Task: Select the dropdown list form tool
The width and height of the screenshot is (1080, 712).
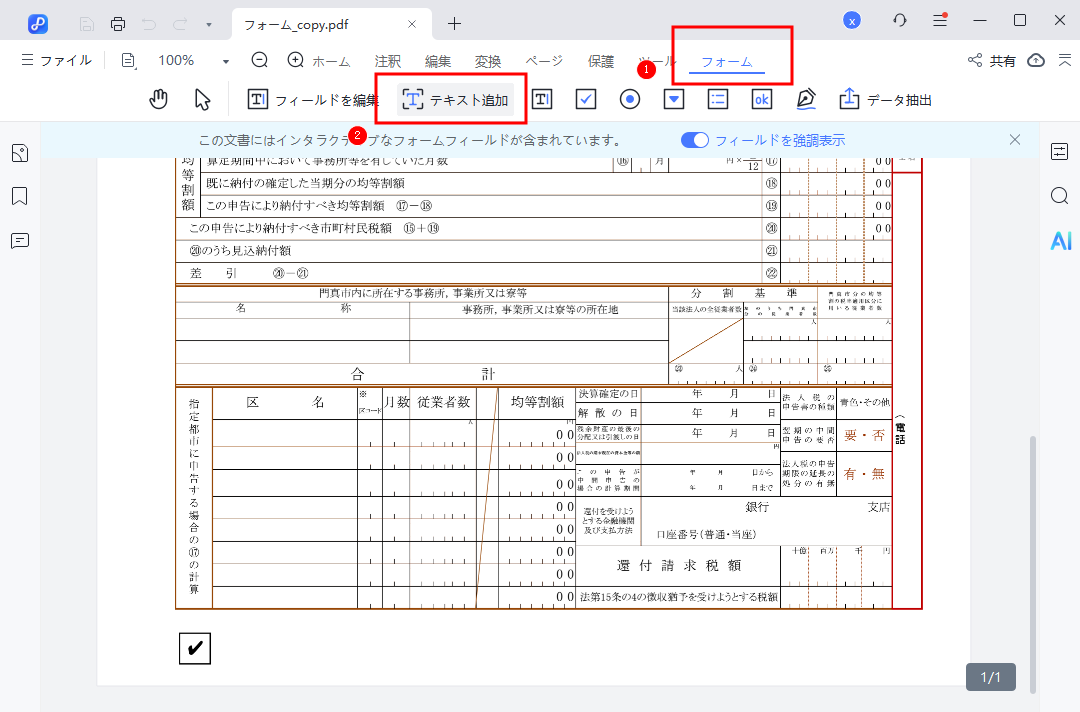Action: click(673, 99)
